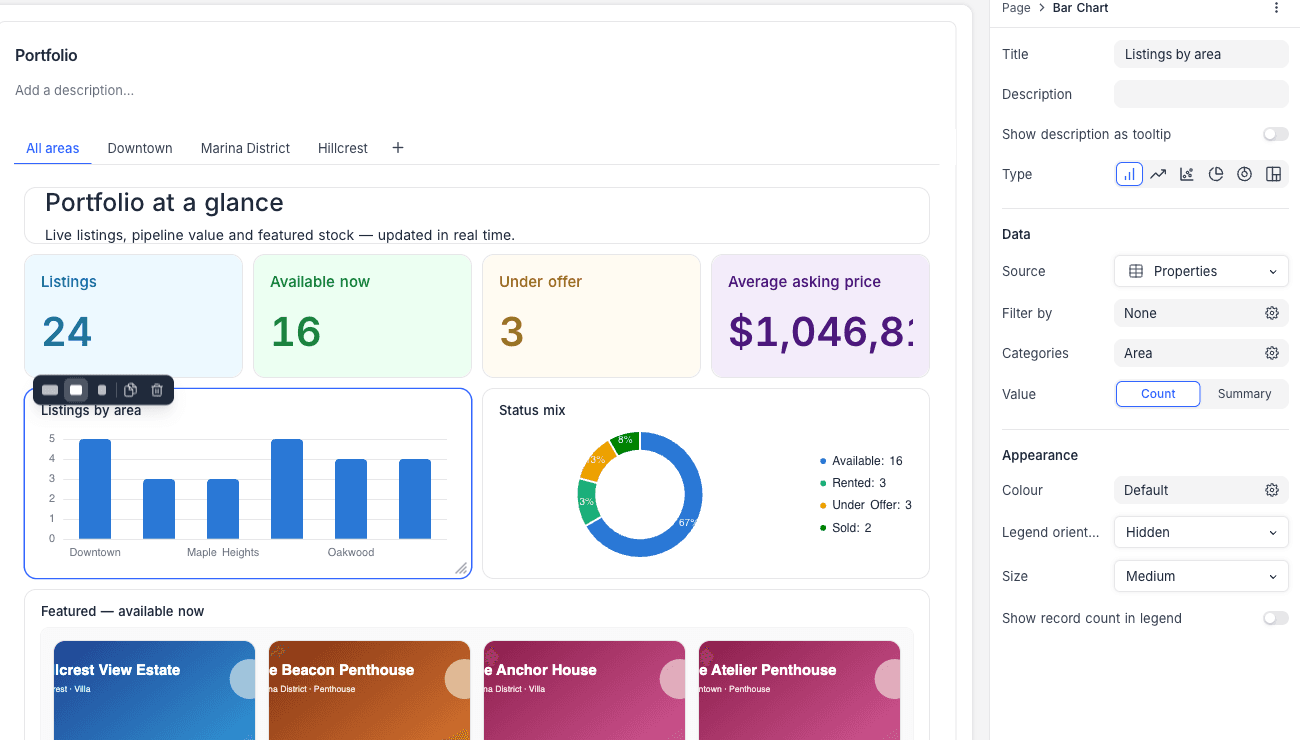Set the chart widget to medium width
The width and height of the screenshot is (1300, 740).
point(76,390)
